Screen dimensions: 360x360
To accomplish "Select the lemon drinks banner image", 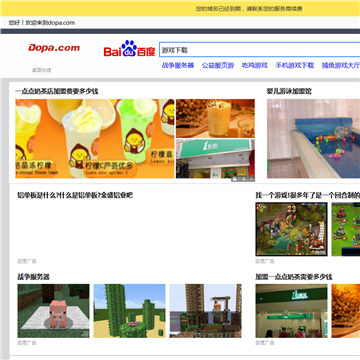I will (x=95, y=139).
